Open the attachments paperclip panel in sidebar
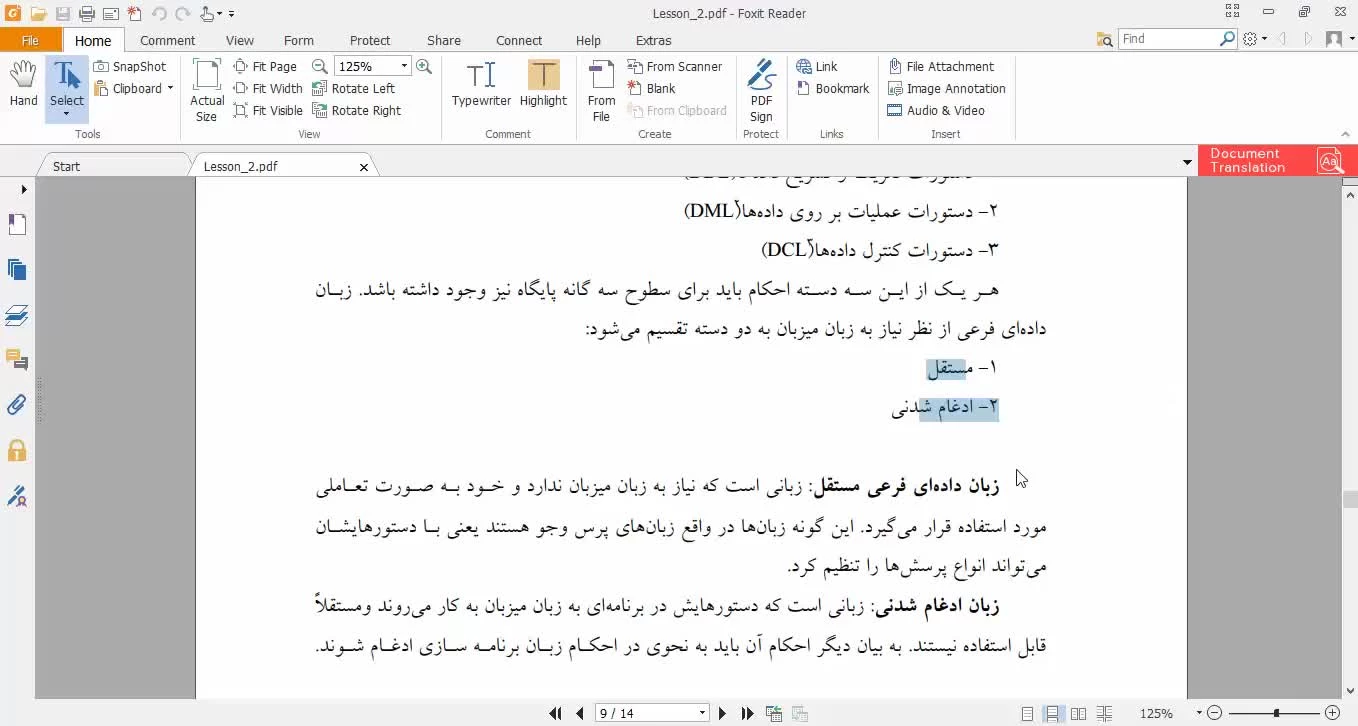 (x=16, y=405)
